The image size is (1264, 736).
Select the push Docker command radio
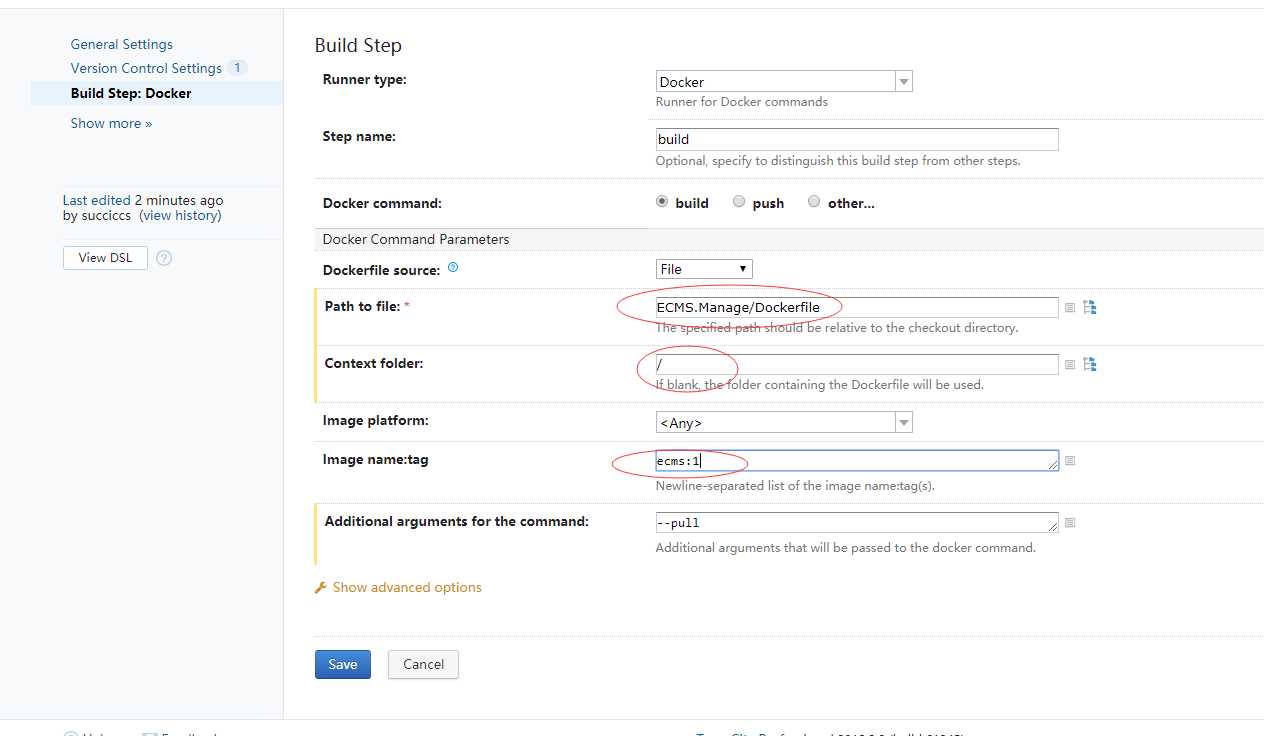point(739,201)
